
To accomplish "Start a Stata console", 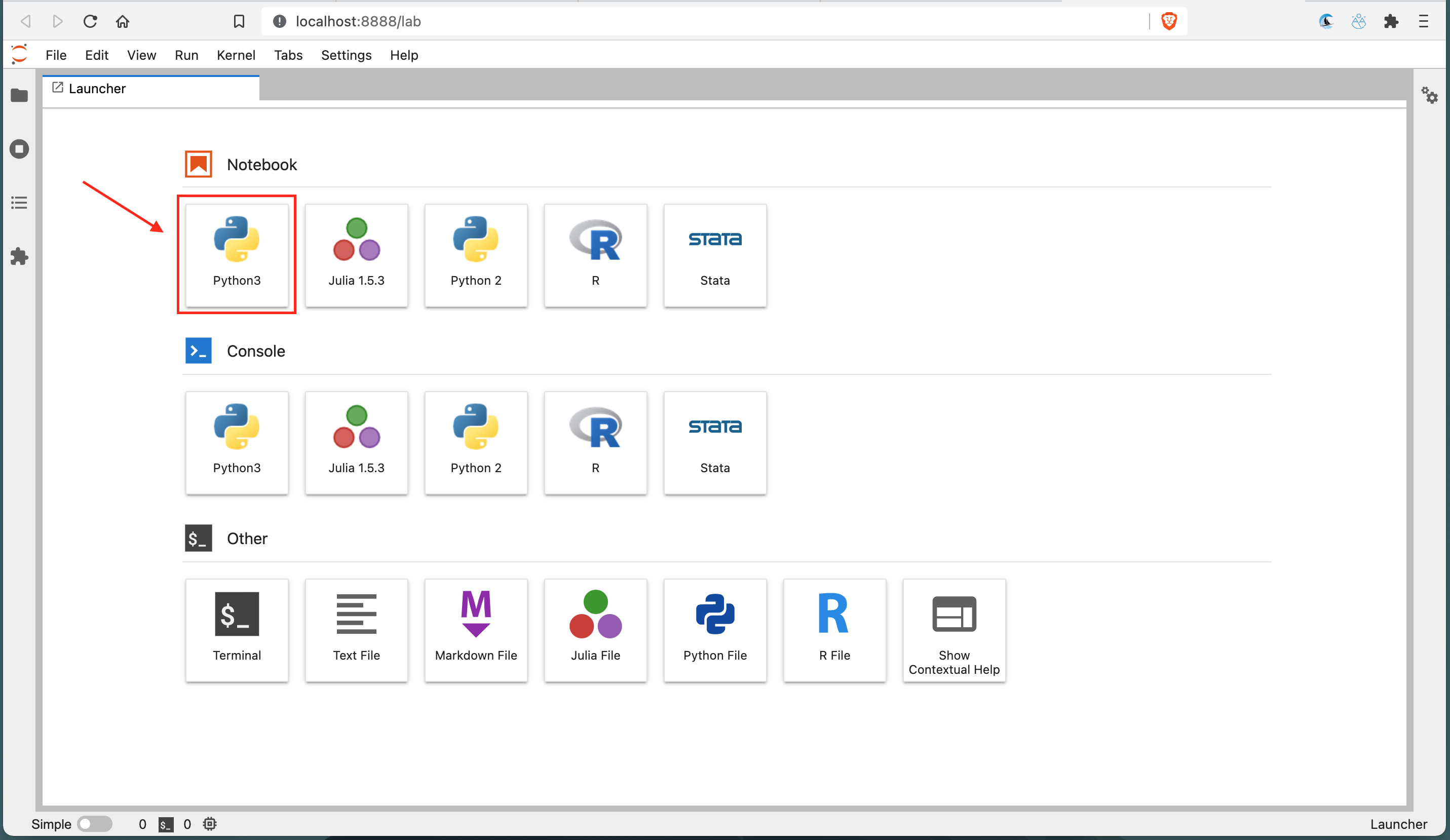I will click(715, 442).
